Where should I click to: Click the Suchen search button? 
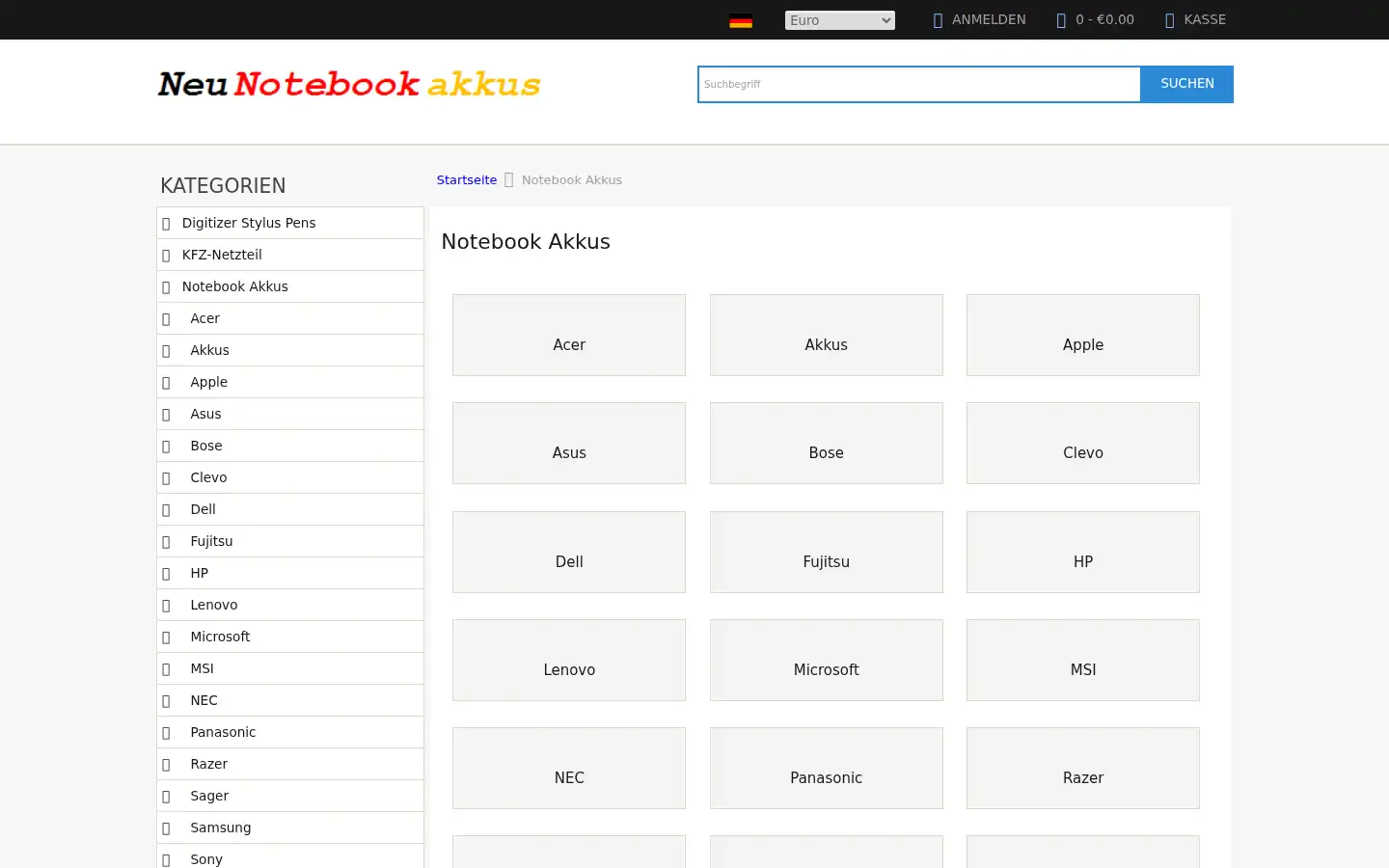click(1186, 84)
